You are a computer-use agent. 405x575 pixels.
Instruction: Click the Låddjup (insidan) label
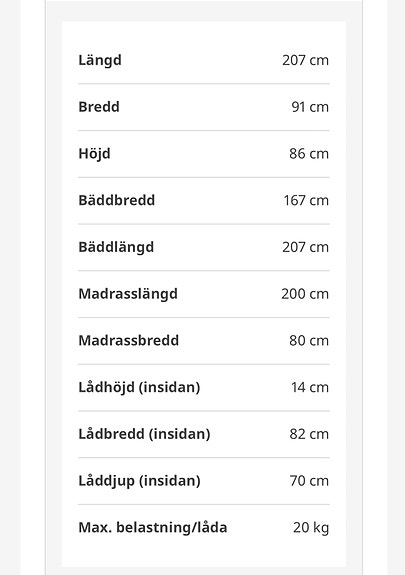click(x=139, y=481)
